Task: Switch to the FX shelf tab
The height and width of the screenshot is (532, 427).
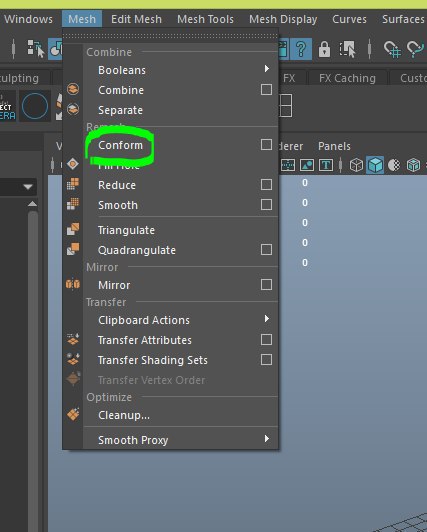Action: pos(289,78)
